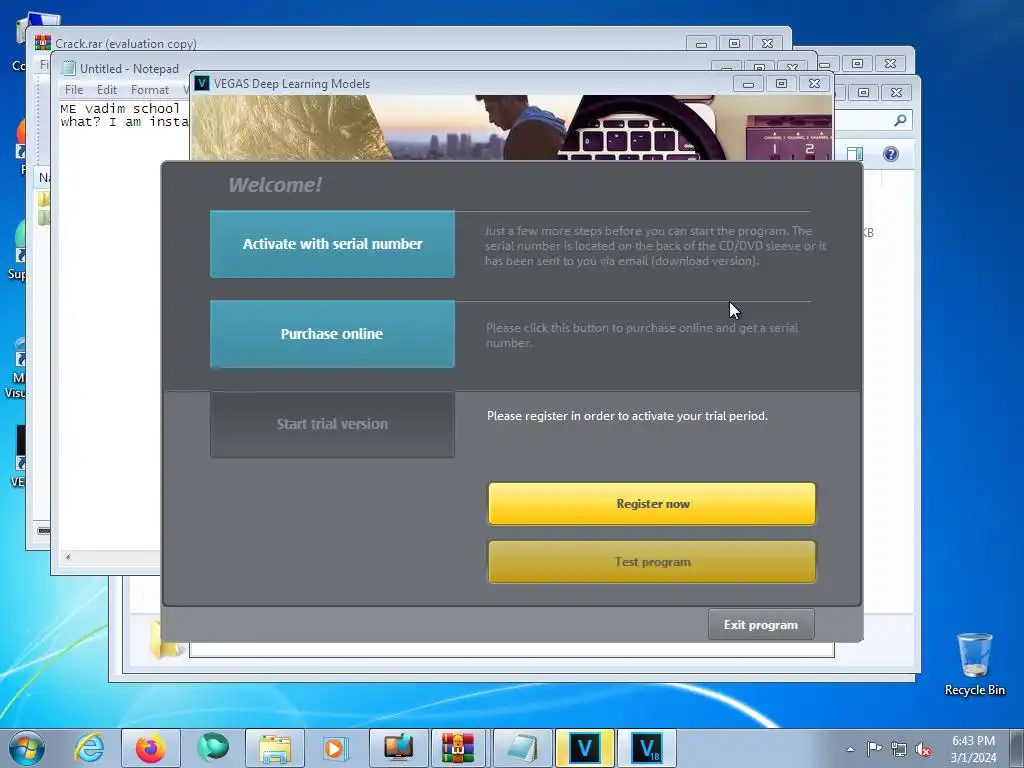The image size is (1024, 768).
Task: Switch to WinRAR taskbar icon
Action: 458,748
